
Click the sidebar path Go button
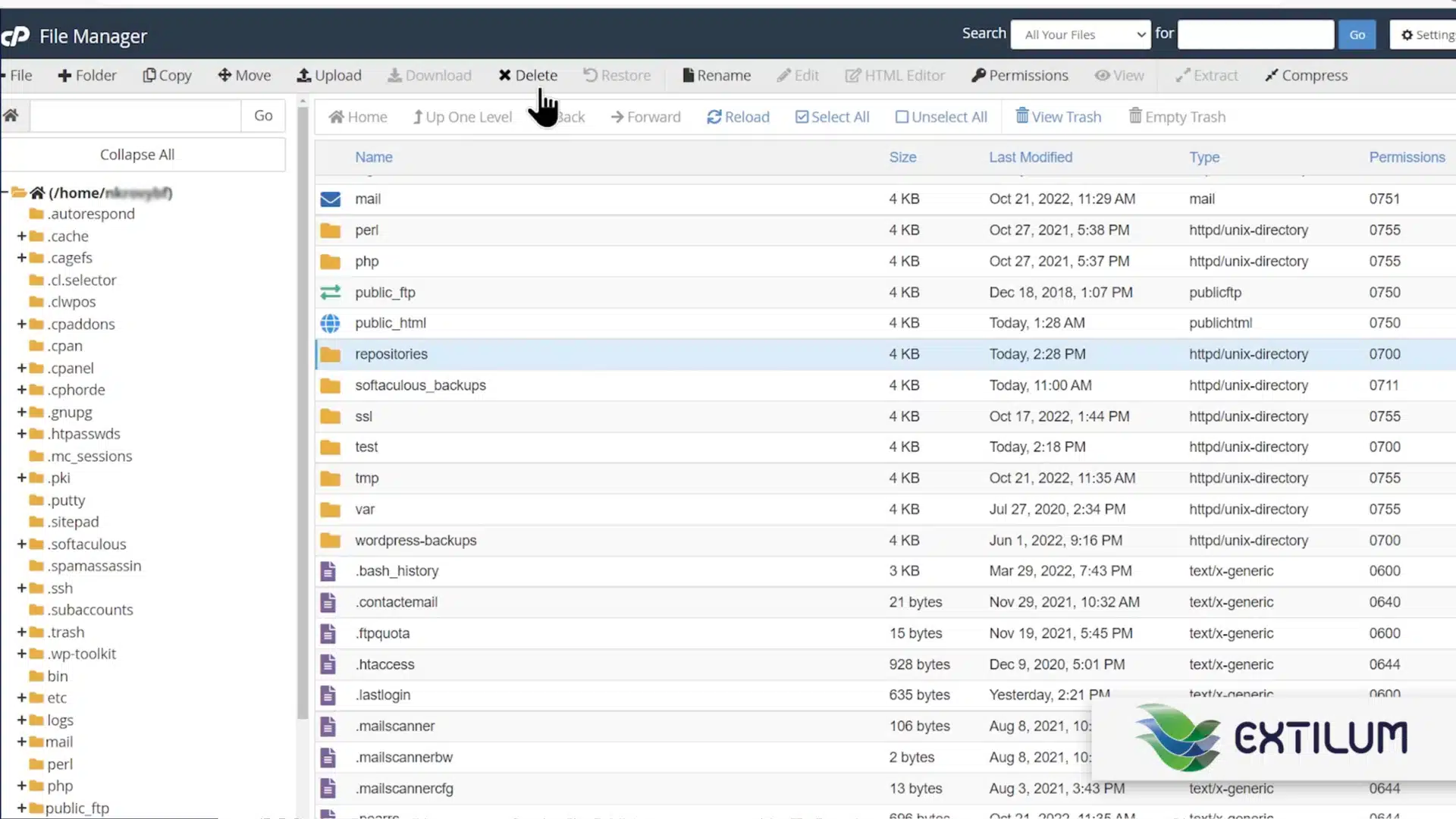point(263,115)
